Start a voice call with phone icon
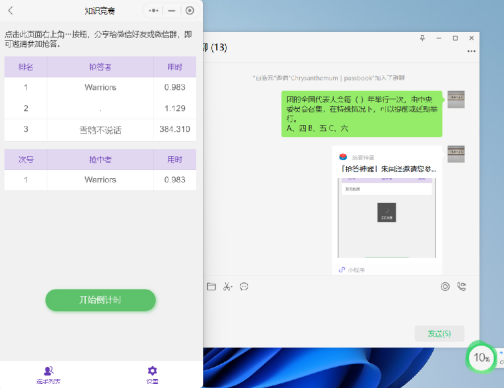Image resolution: width=504 pixels, height=388 pixels. [x=462, y=287]
